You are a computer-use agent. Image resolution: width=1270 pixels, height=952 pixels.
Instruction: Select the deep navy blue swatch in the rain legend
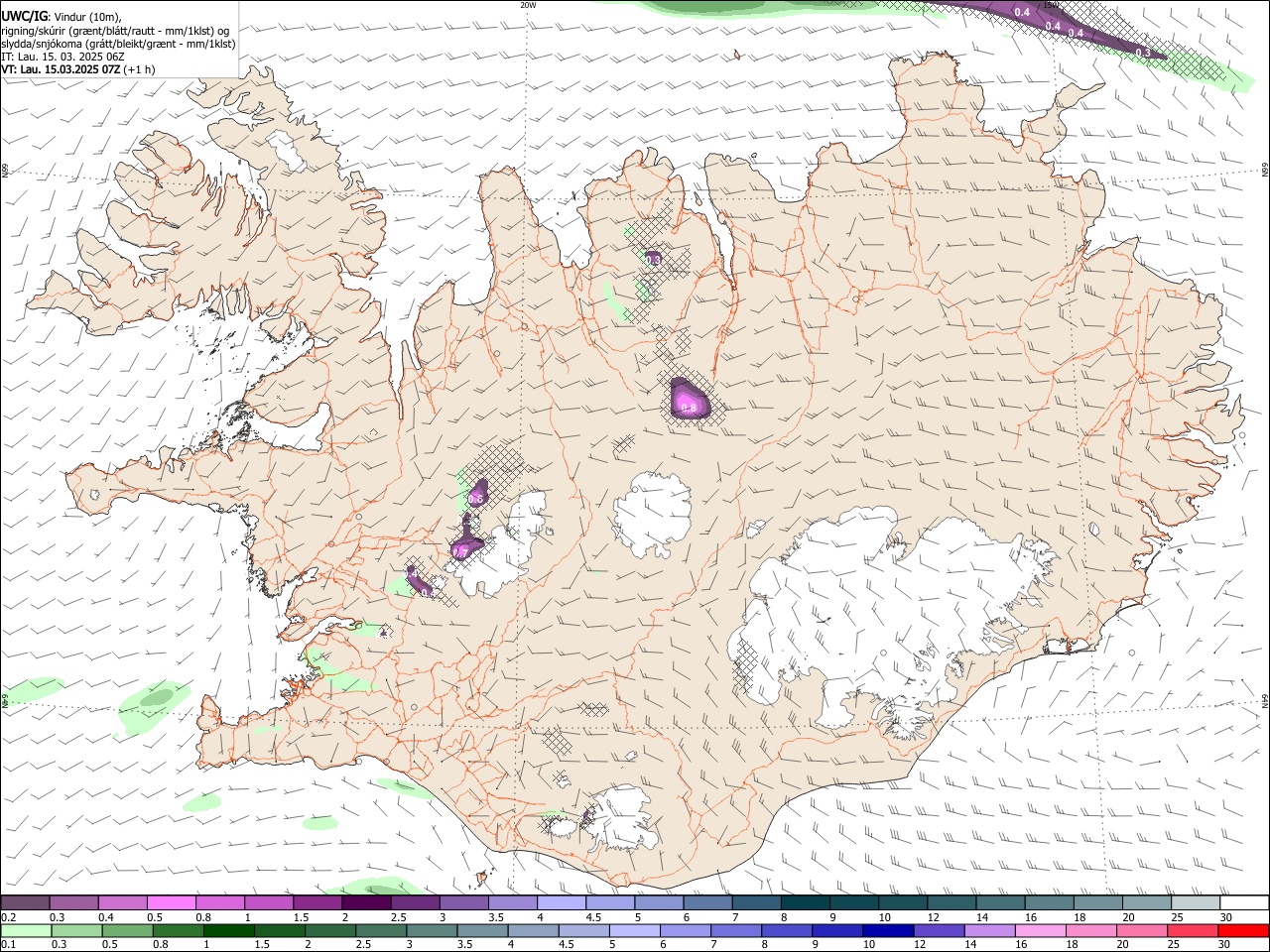click(x=886, y=931)
